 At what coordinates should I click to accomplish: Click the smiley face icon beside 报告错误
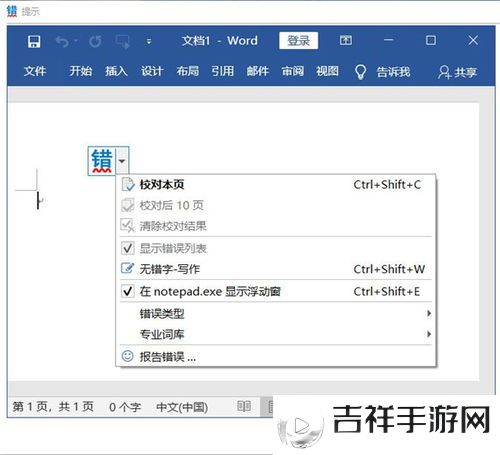127,356
